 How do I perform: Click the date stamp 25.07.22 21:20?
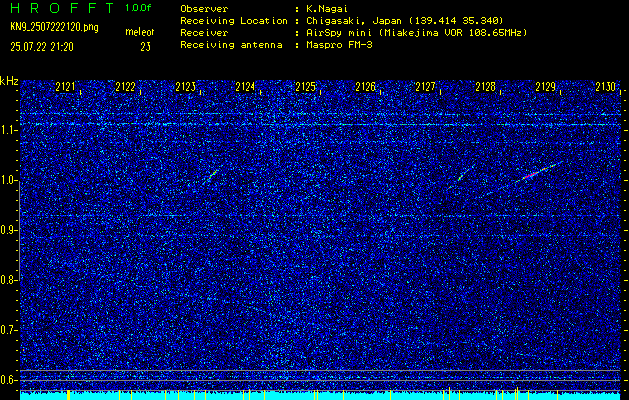[x=42, y=47]
